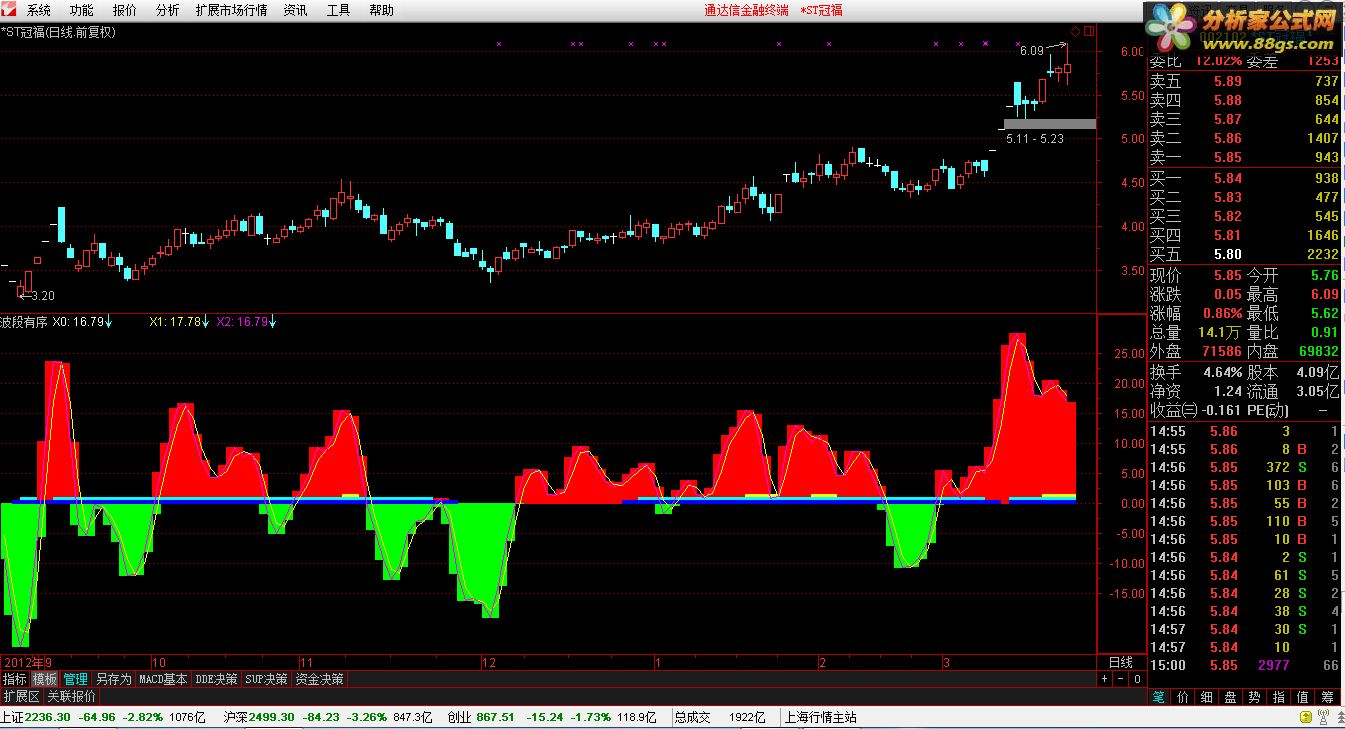Click the 上证 2236.30 index readout
1345x729 pixels.
point(102,717)
